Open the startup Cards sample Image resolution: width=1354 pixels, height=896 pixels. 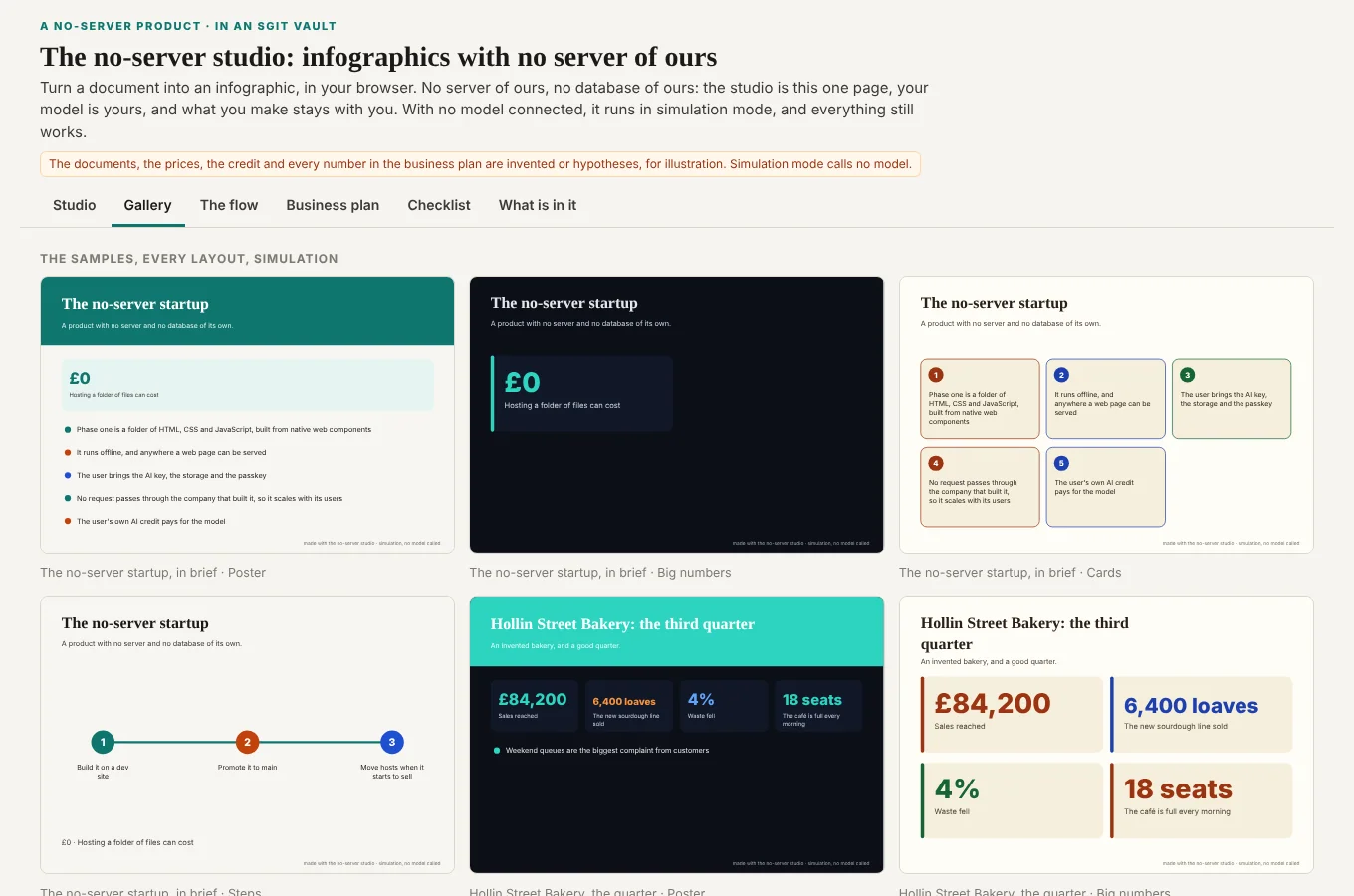[x=1106, y=414]
